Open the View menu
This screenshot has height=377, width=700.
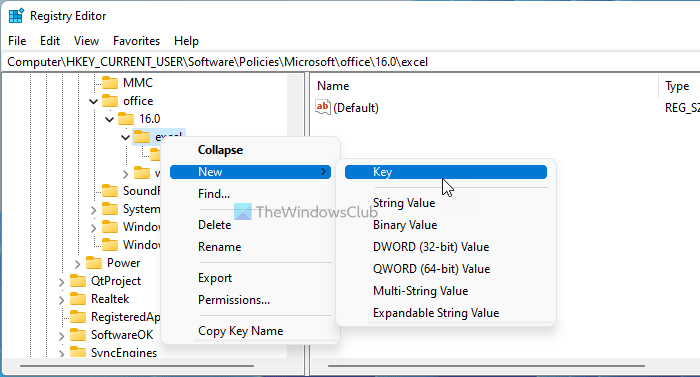pyautogui.click(x=86, y=41)
